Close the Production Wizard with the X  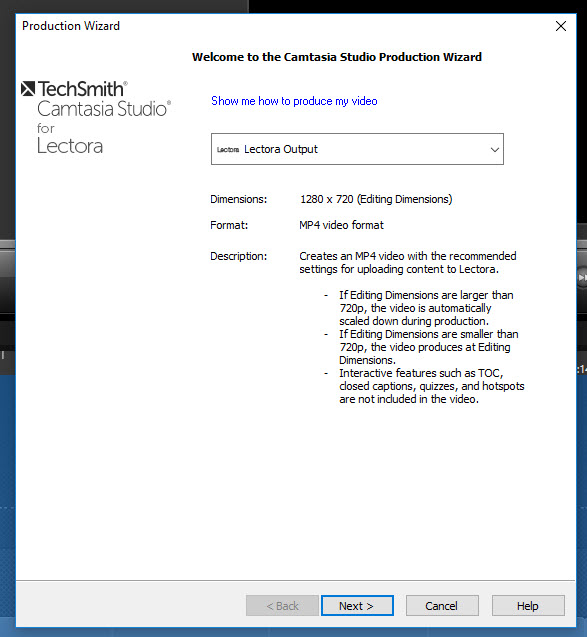coord(561,26)
